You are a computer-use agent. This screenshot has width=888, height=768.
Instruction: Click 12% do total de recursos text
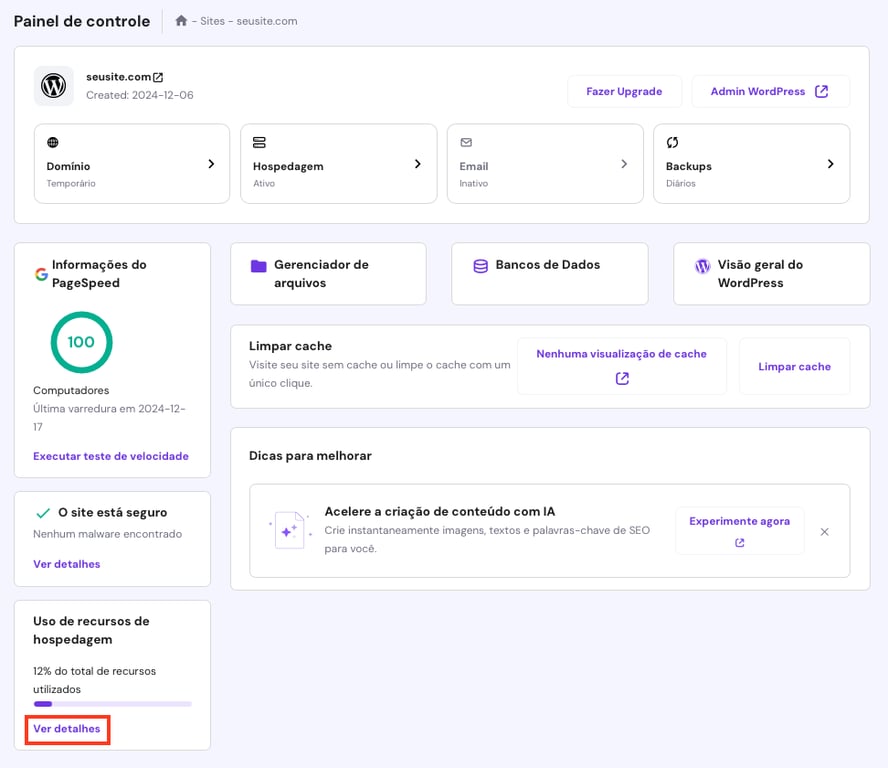pos(94,680)
